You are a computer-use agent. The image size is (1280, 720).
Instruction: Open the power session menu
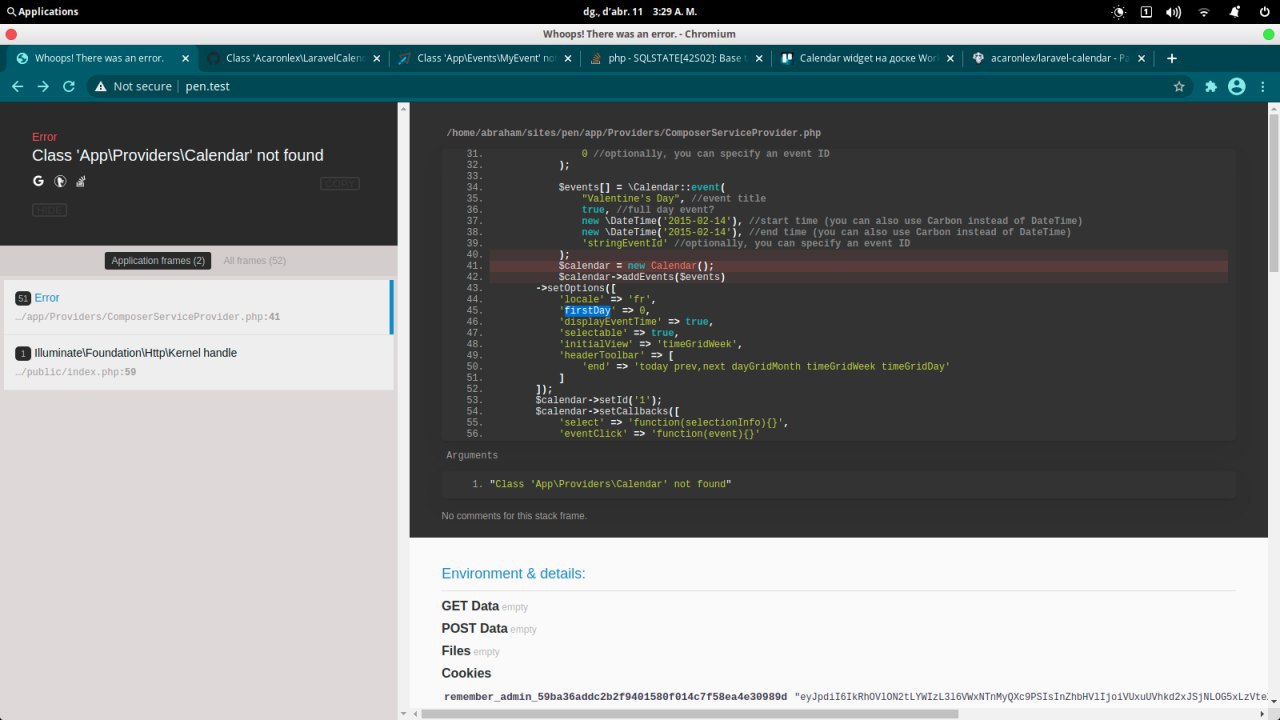tap(1263, 11)
